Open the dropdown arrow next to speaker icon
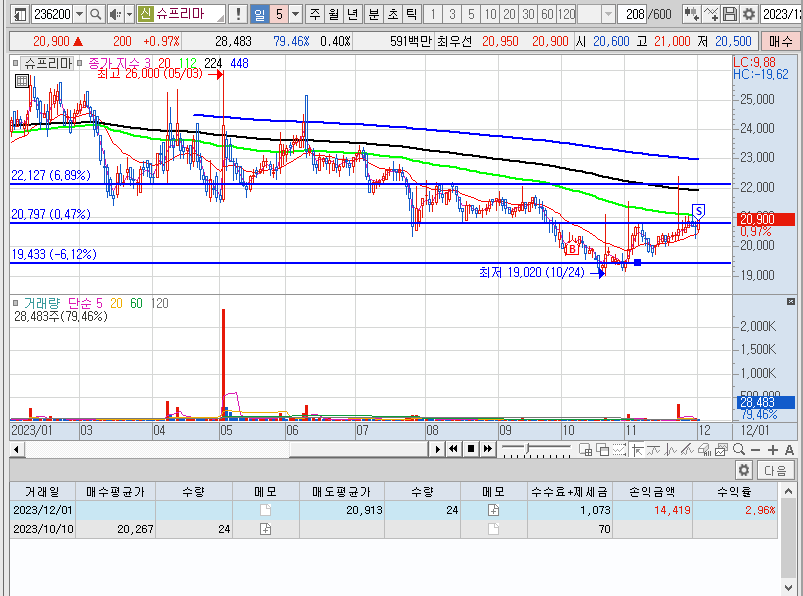The image size is (803, 596). [x=129, y=14]
